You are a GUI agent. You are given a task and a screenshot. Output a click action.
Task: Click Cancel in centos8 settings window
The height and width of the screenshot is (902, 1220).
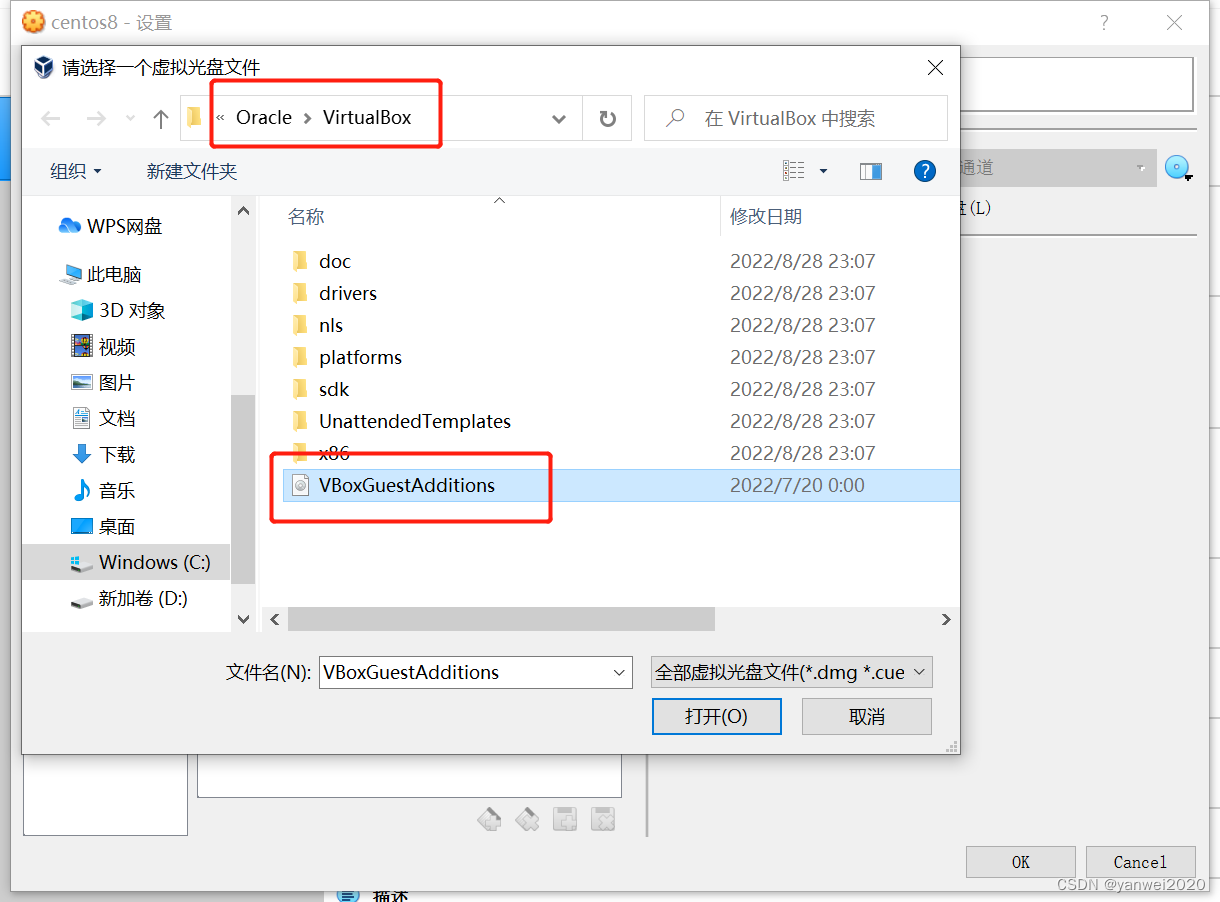point(1140,862)
